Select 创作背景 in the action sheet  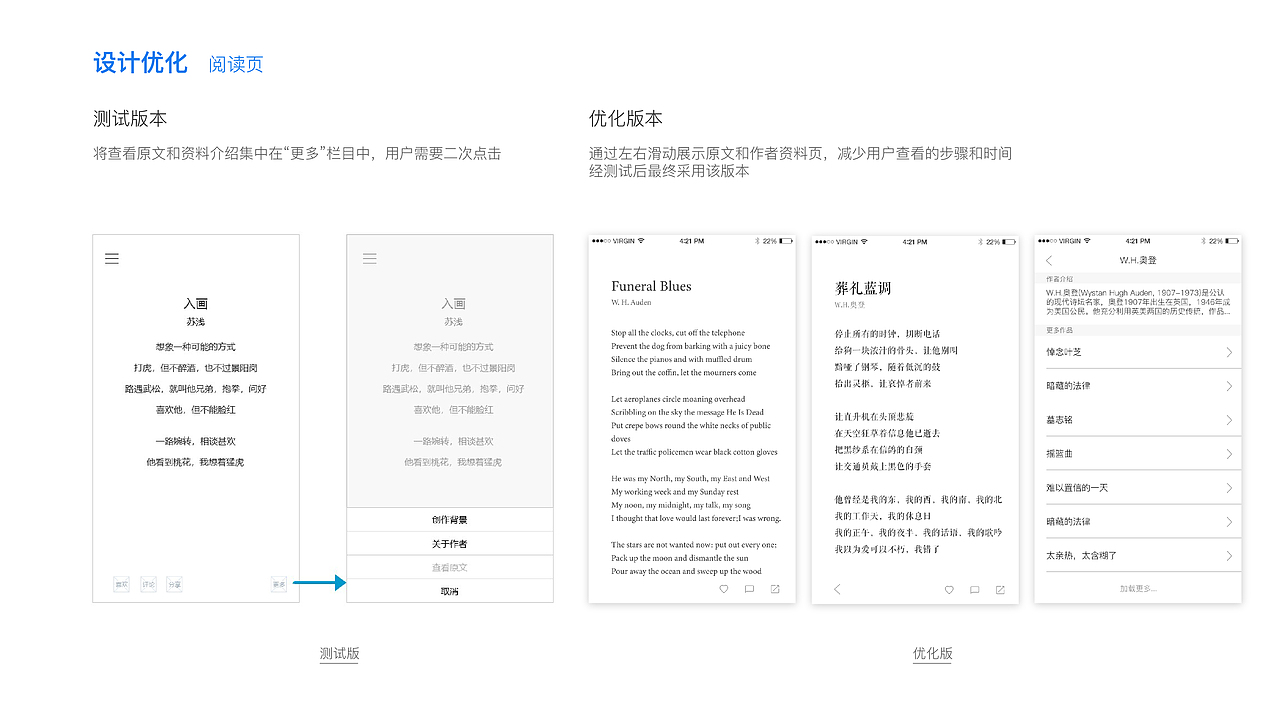(450, 518)
